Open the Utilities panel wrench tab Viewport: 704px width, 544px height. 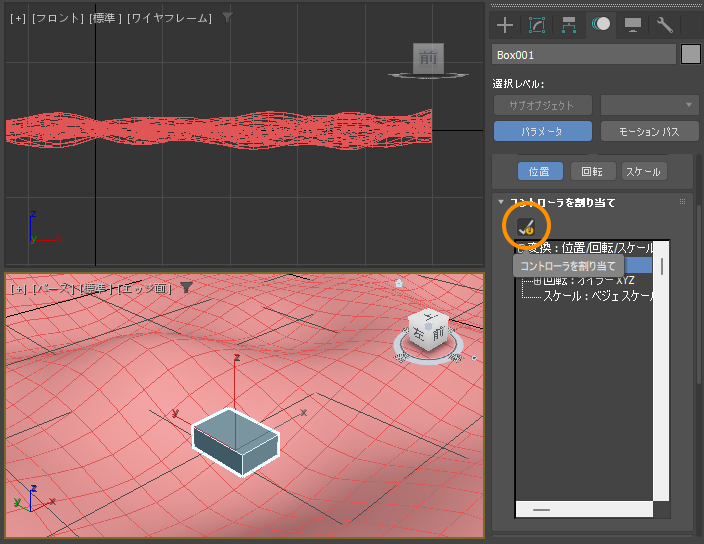click(x=664, y=25)
